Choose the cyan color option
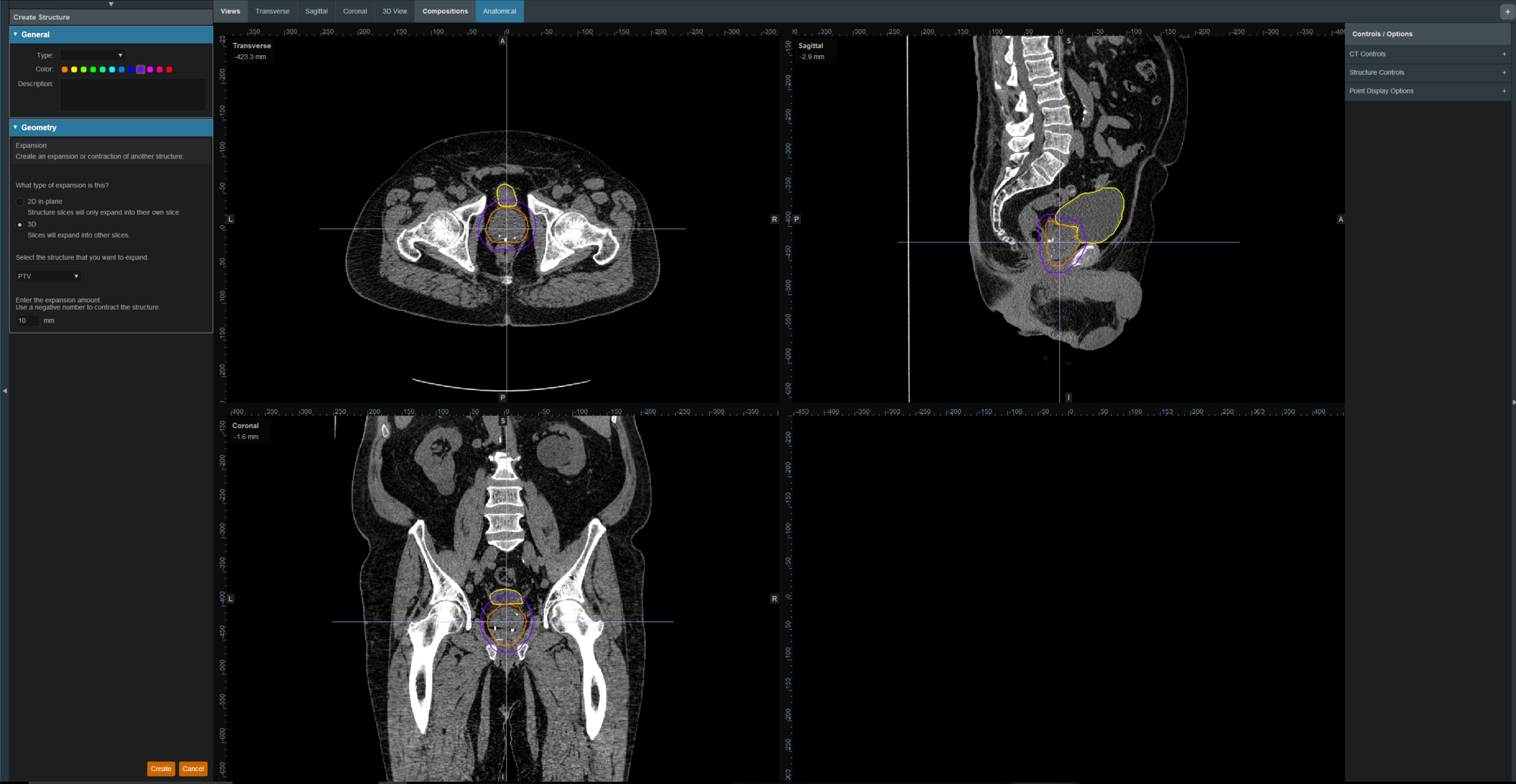Screen dimensions: 1516x784 tap(112, 69)
